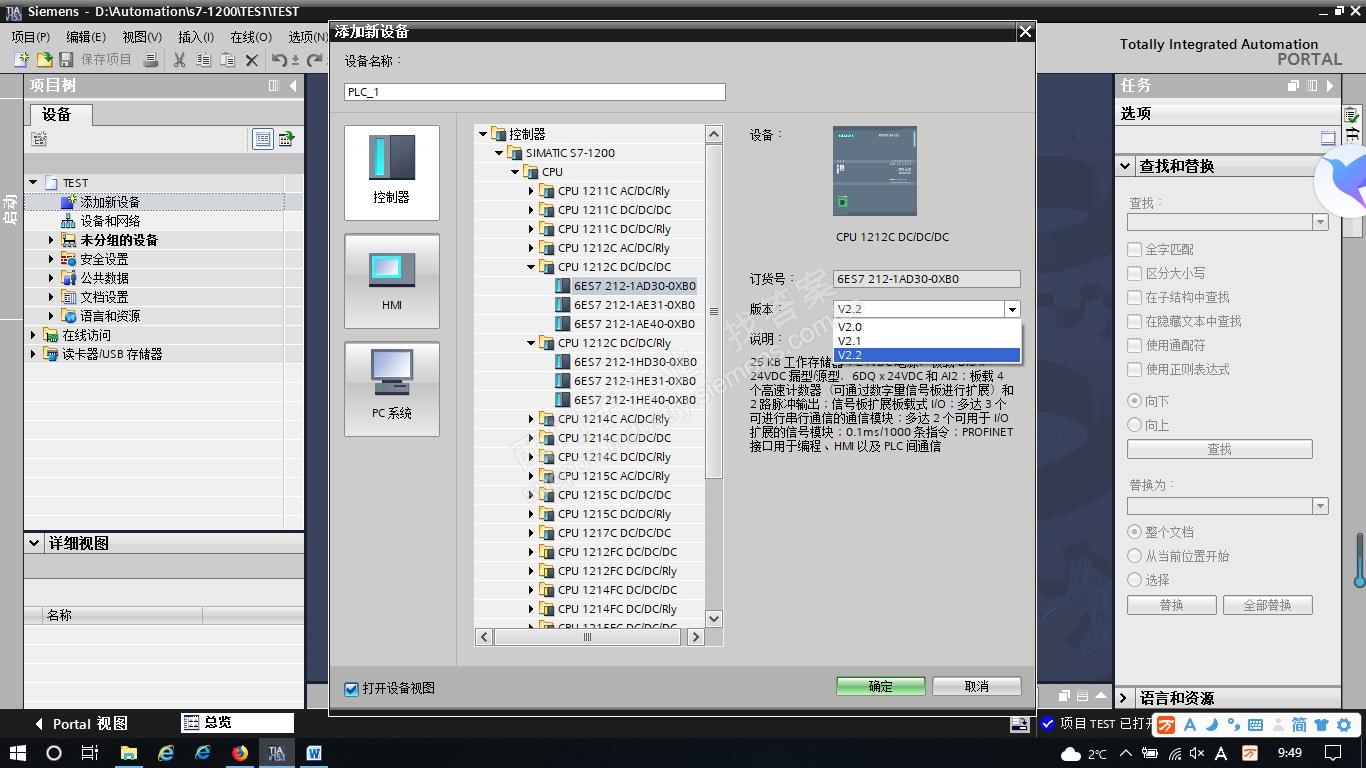Viewport: 1366px width, 768px height.
Task: Enable the 在隐藏文本中查找 checkbox
Action: (x=1134, y=321)
